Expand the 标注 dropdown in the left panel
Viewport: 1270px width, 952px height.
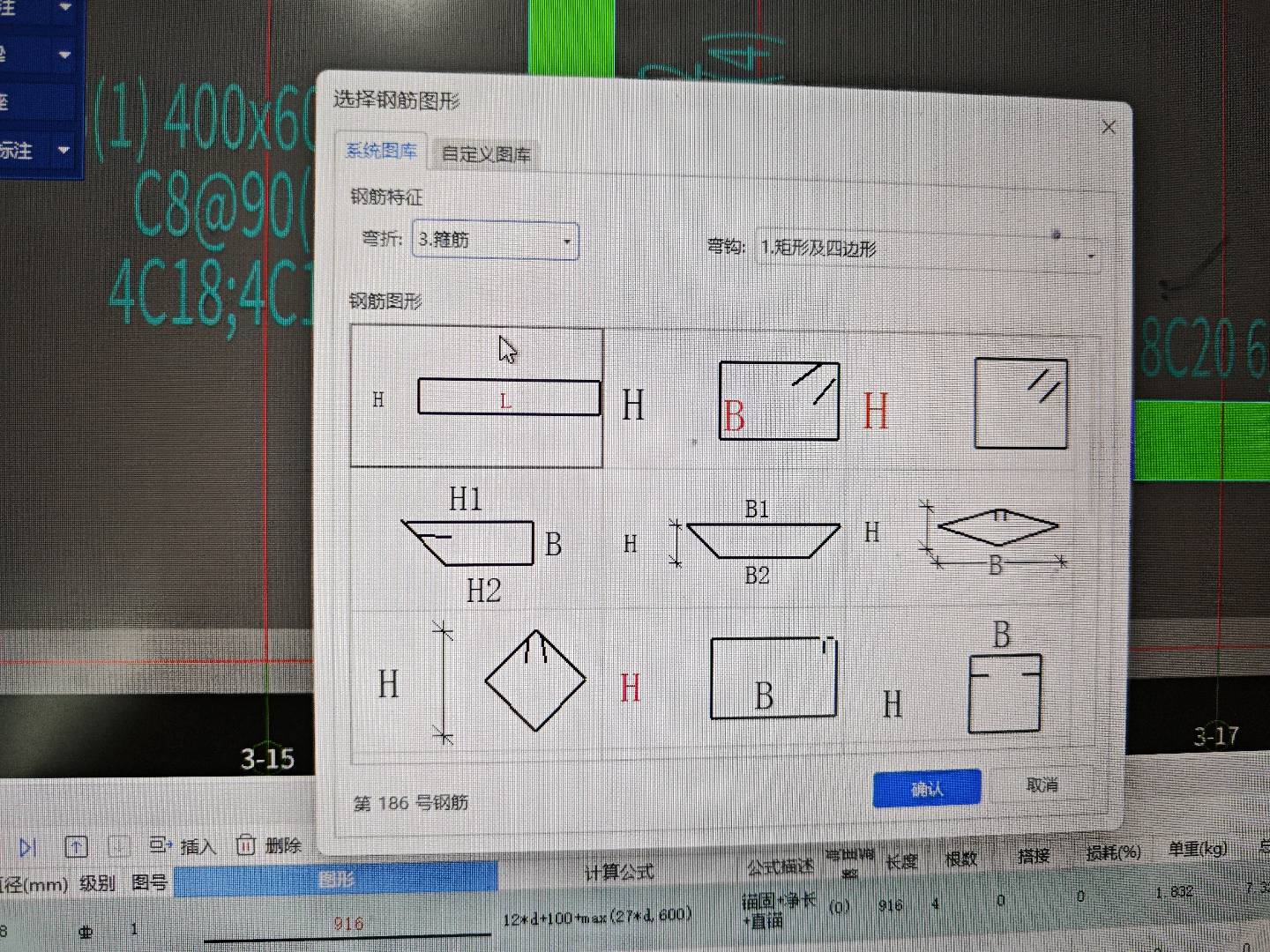(63, 150)
